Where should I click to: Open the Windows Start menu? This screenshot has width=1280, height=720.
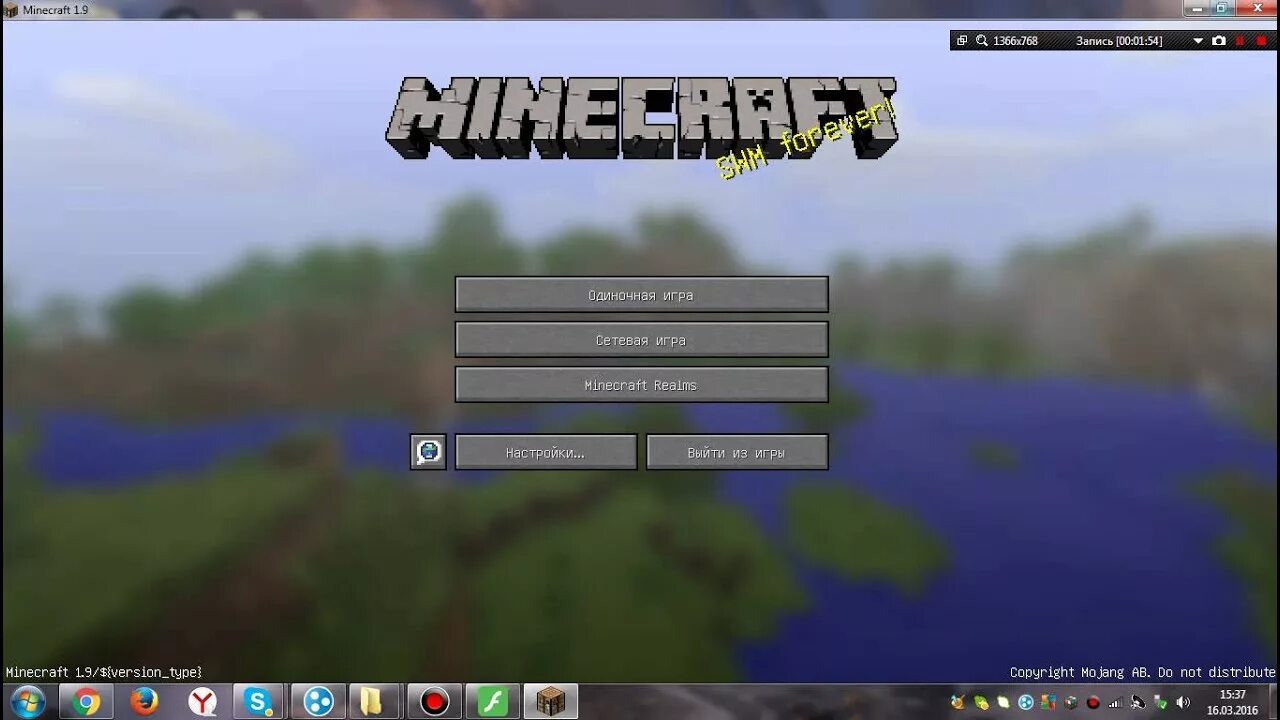coord(27,702)
